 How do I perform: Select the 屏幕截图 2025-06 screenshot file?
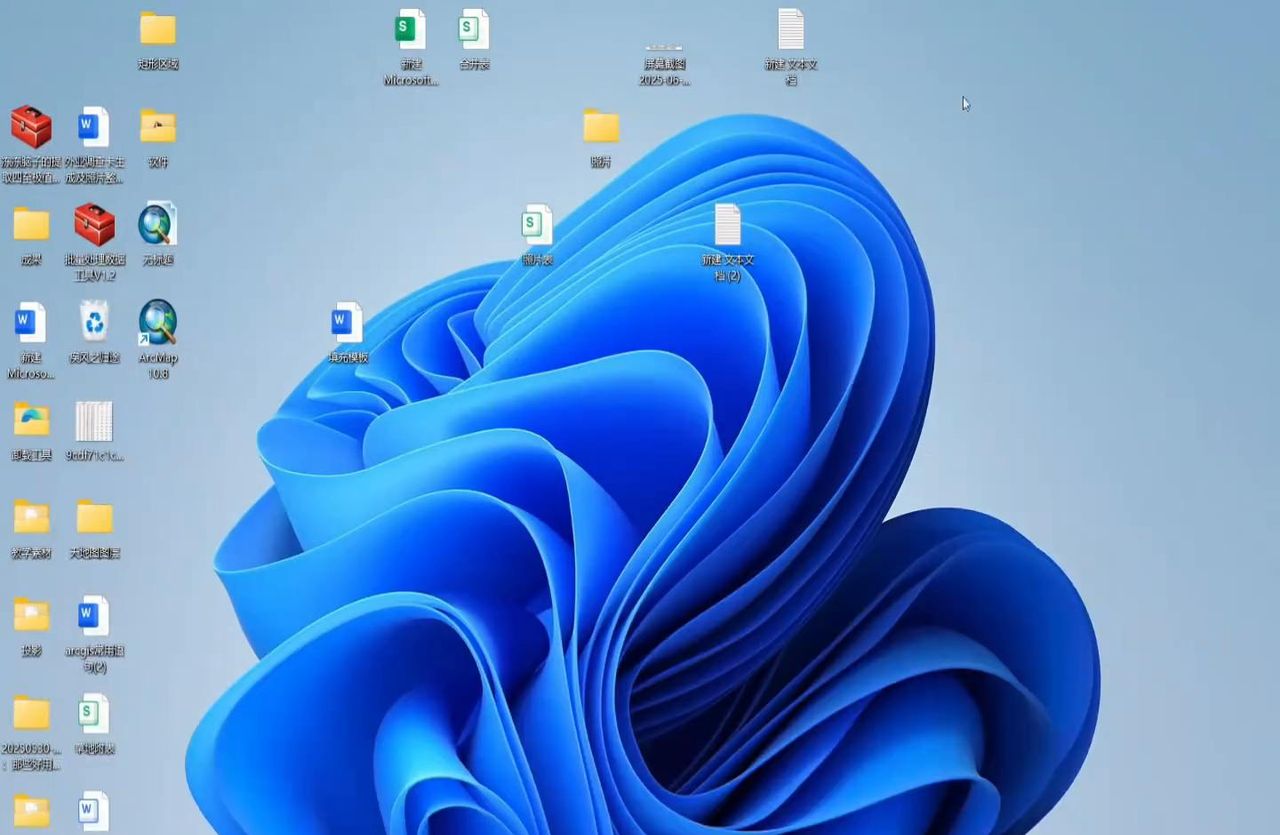[x=664, y=46]
